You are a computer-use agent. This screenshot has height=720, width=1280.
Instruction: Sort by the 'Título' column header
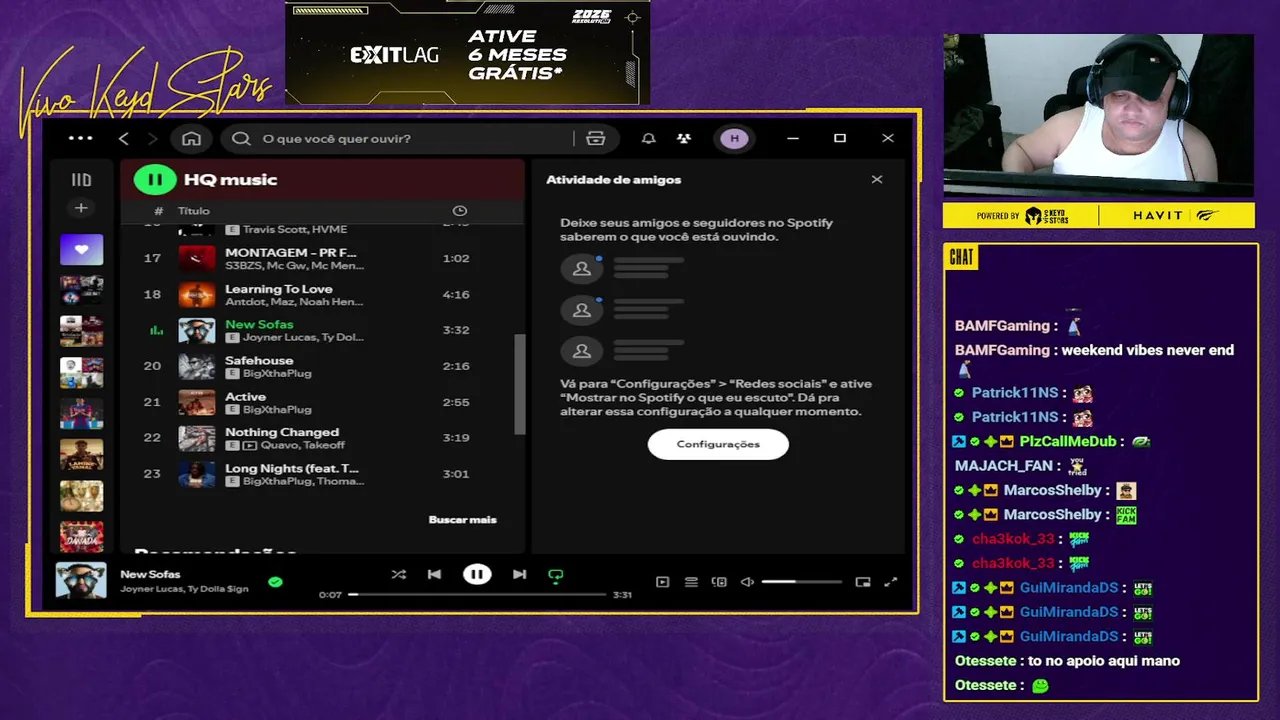tap(194, 211)
